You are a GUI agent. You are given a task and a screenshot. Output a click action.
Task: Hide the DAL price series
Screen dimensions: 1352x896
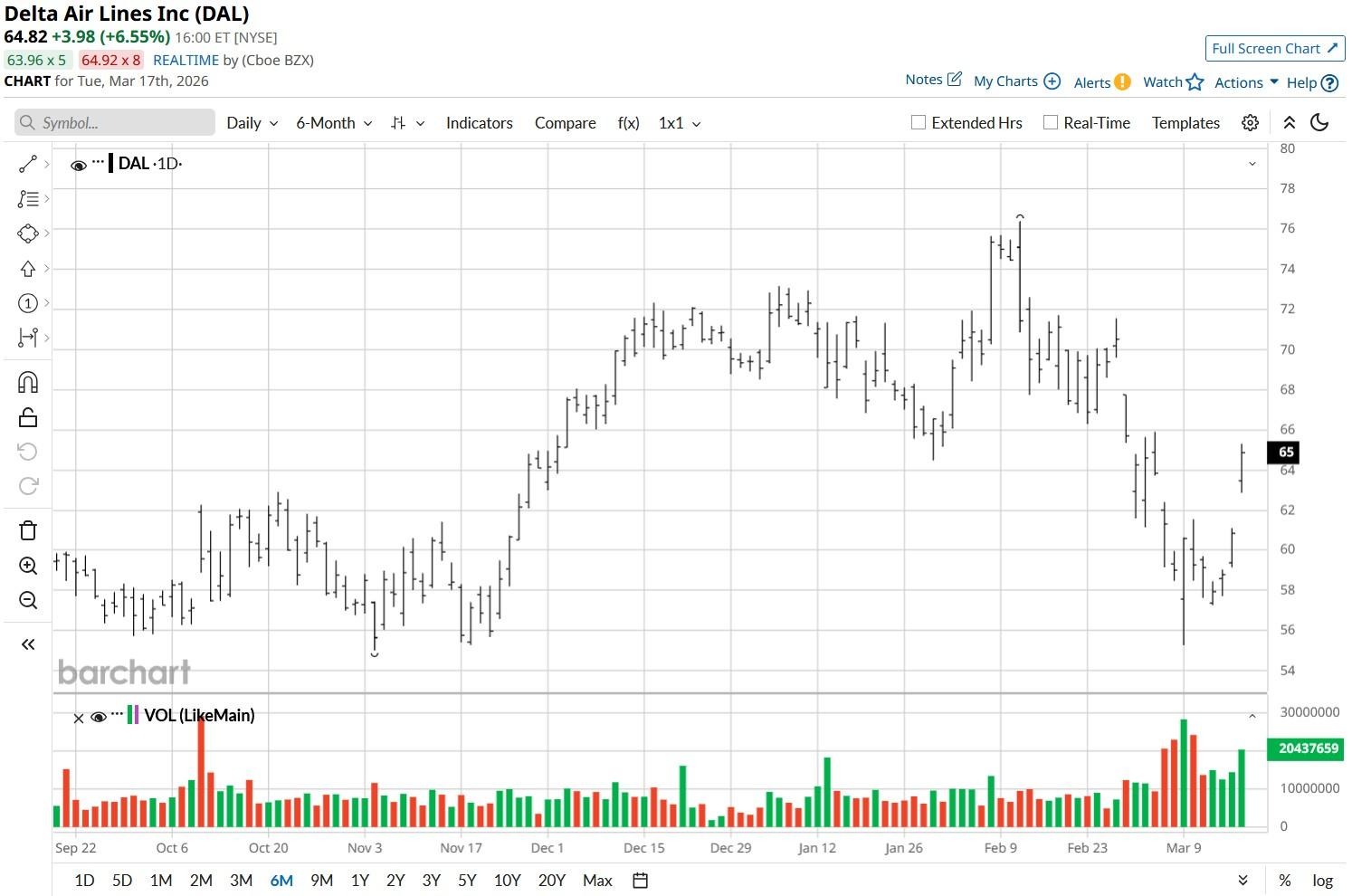coord(79,165)
